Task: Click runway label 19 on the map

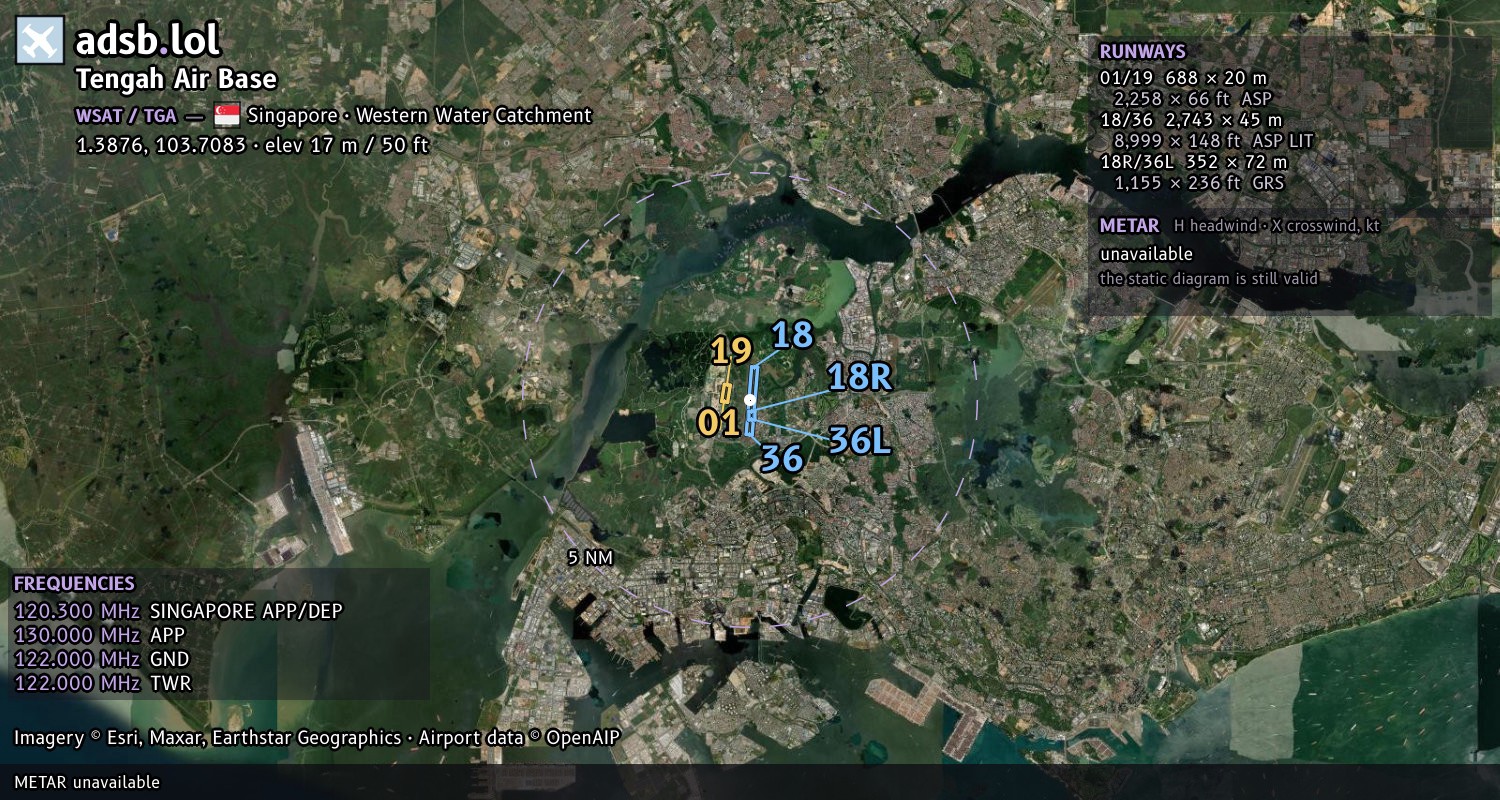Action: click(731, 351)
